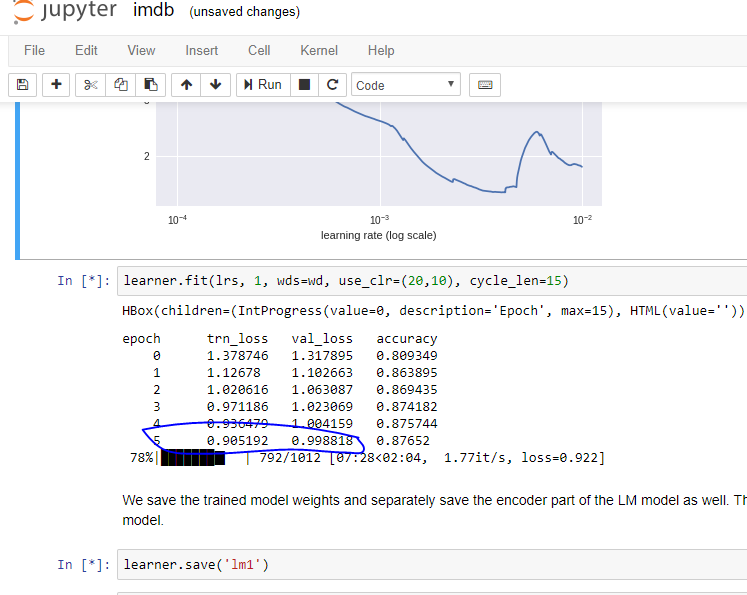Paste cells below icon
This screenshot has width=747, height=595.
tap(150, 85)
